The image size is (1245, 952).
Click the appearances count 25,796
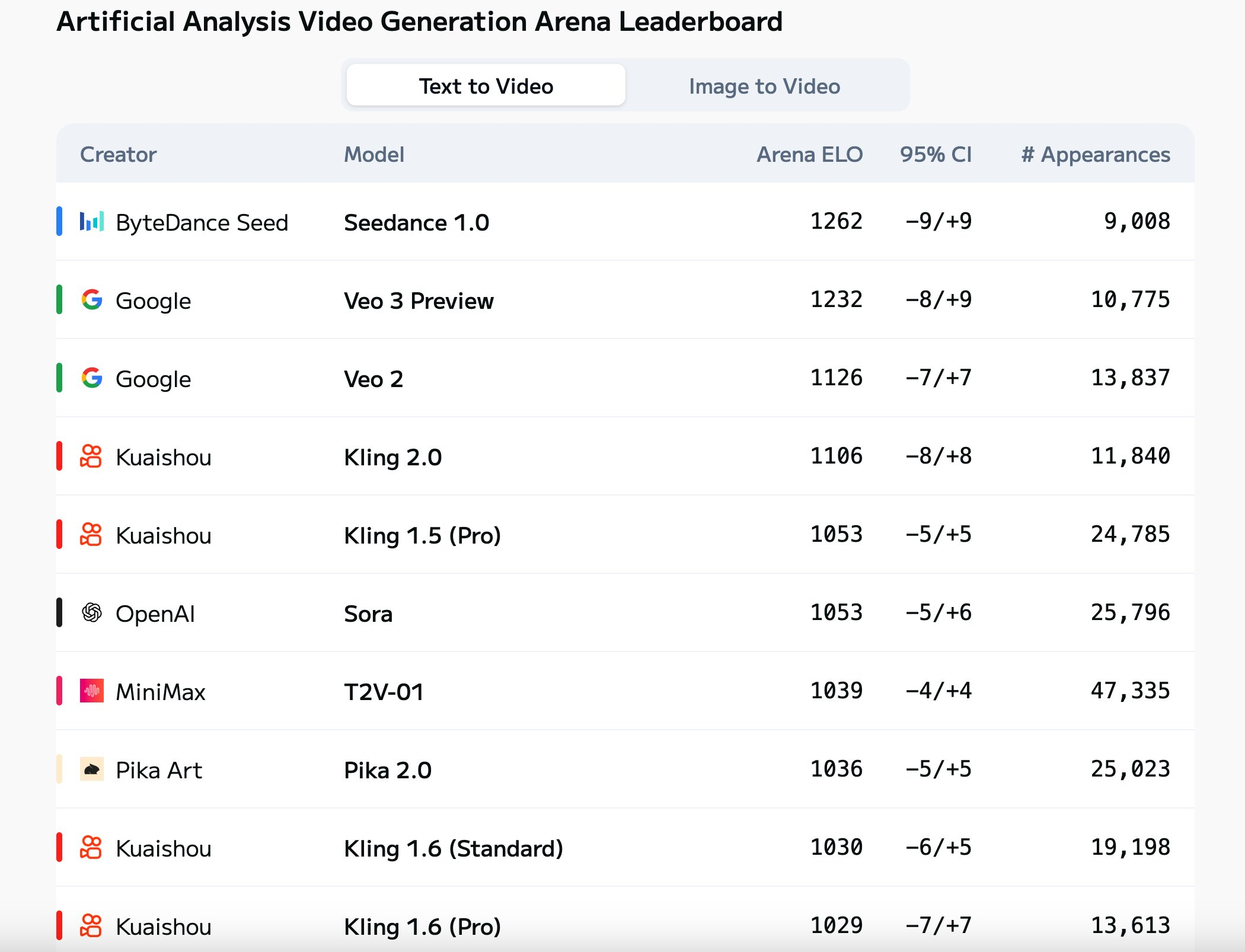(1131, 613)
